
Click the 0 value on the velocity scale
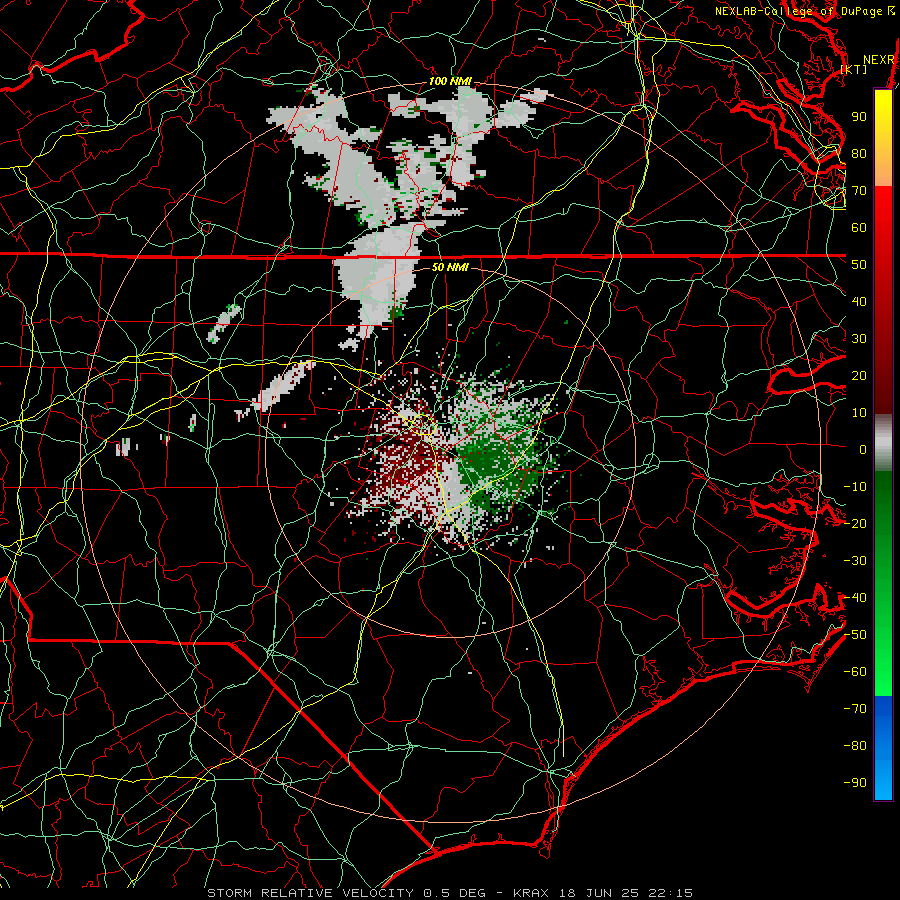click(x=863, y=450)
